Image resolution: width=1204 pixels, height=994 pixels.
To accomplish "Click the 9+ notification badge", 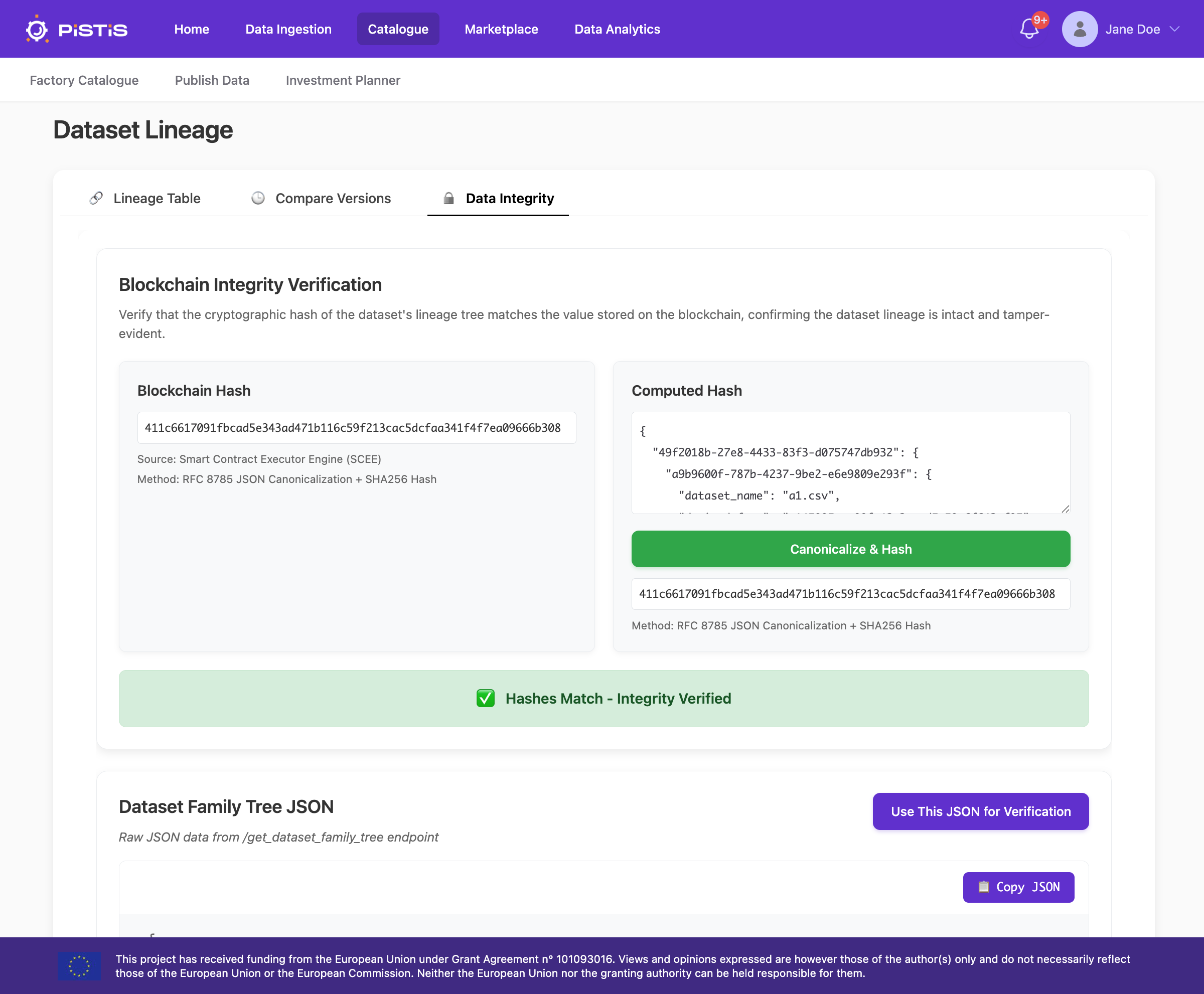I will pos(1040,20).
